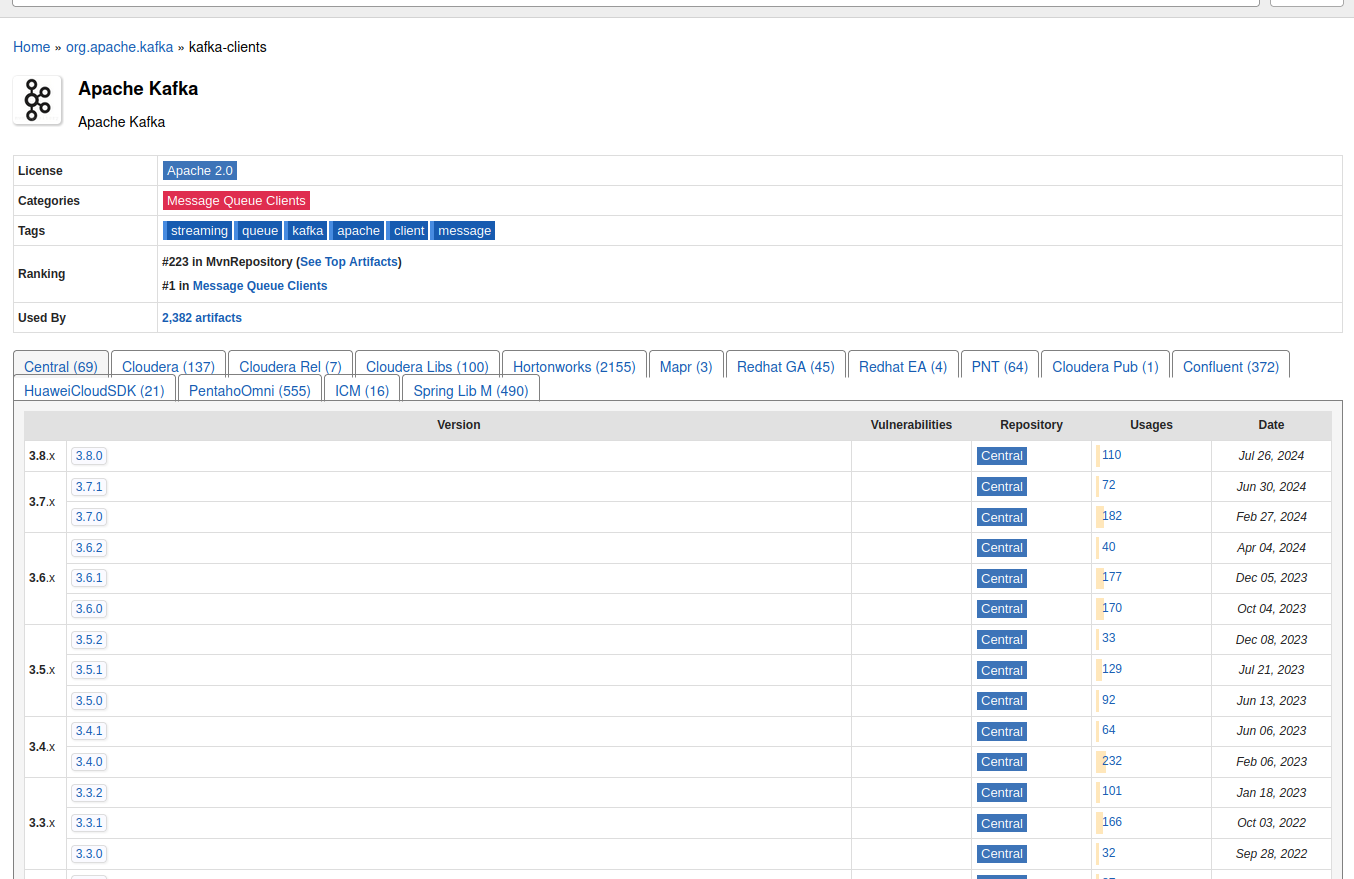Open the 182 usages link for 3.7.0
Viewport: 1354px width, 879px height.
click(x=1111, y=516)
